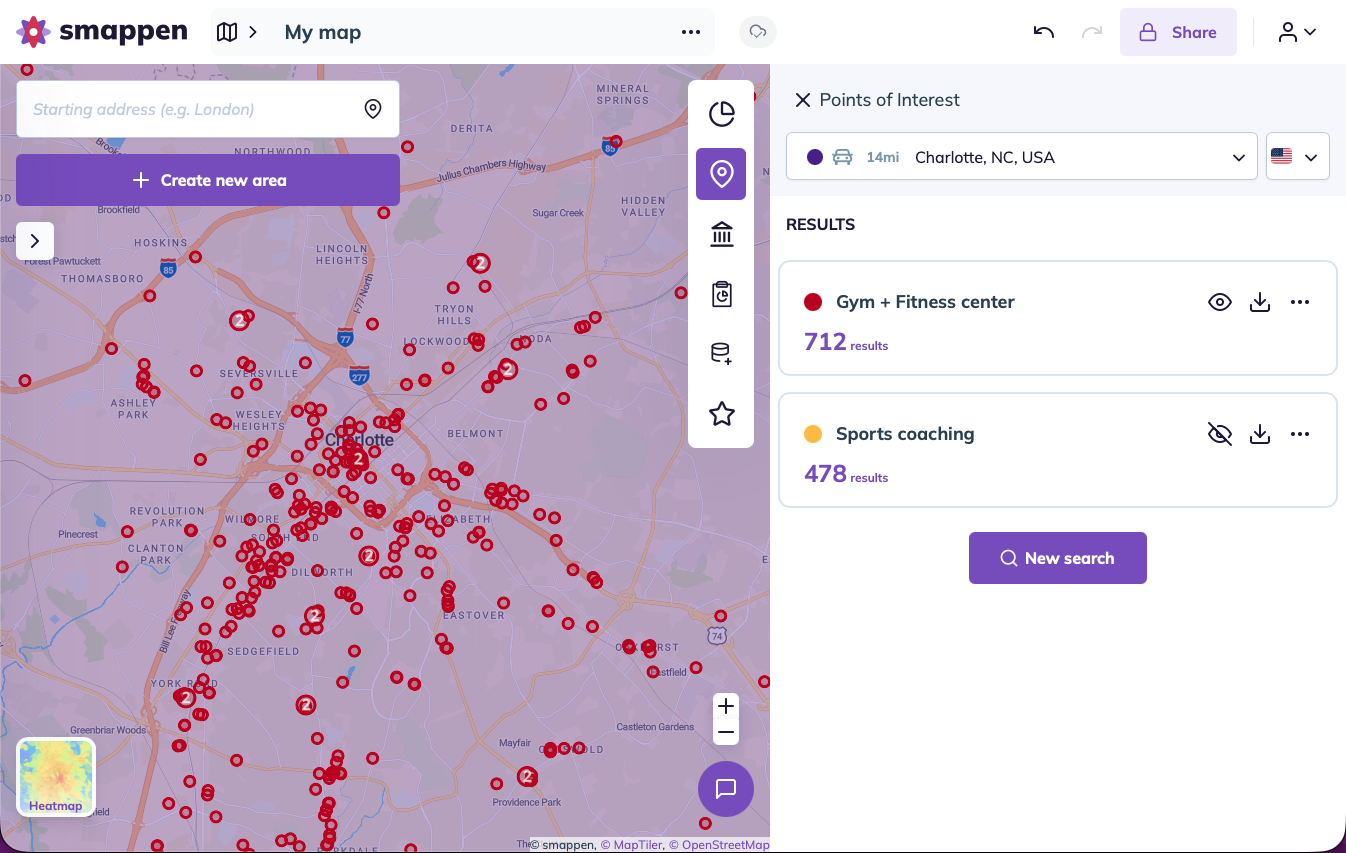Open the pie chart analytics panel
This screenshot has height=853, width=1346.
pyautogui.click(x=722, y=114)
